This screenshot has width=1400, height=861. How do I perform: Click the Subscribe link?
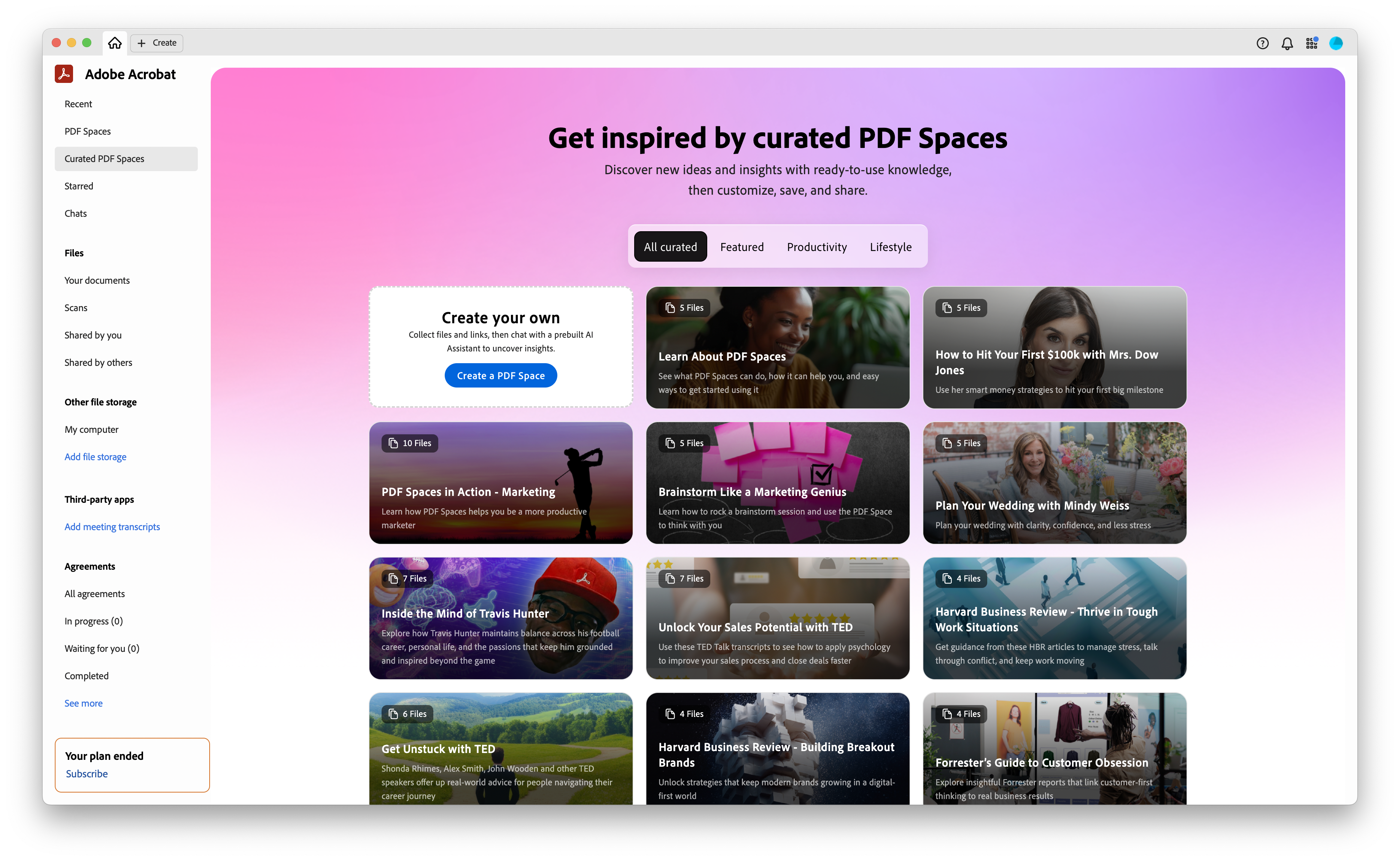pyautogui.click(x=87, y=774)
